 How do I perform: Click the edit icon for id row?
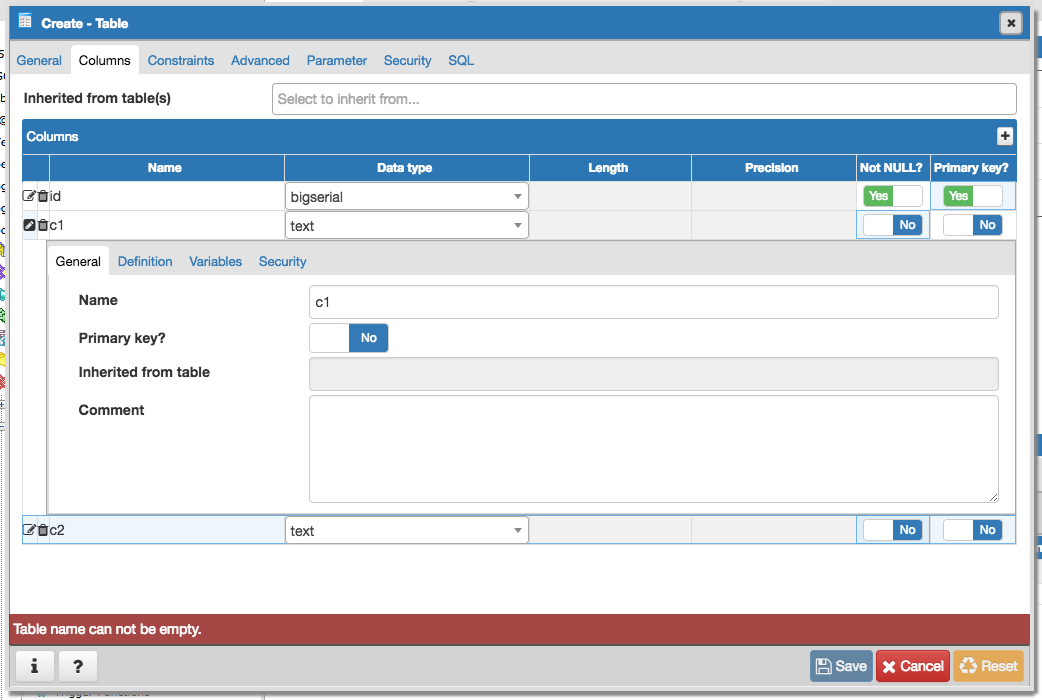point(29,196)
